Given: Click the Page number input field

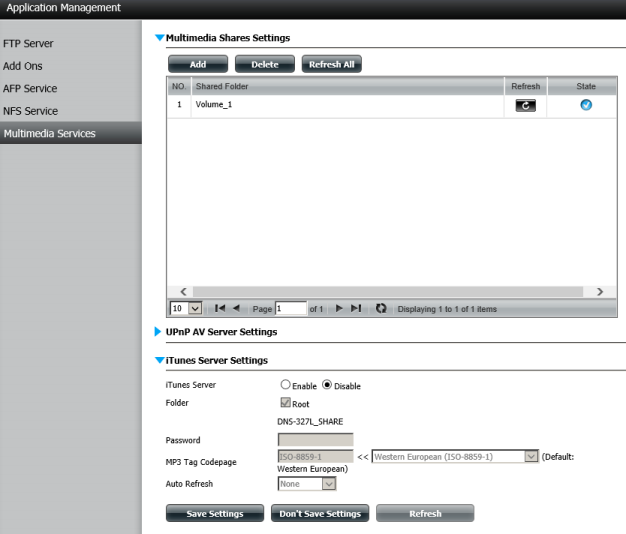Looking at the screenshot, I should tap(291, 309).
